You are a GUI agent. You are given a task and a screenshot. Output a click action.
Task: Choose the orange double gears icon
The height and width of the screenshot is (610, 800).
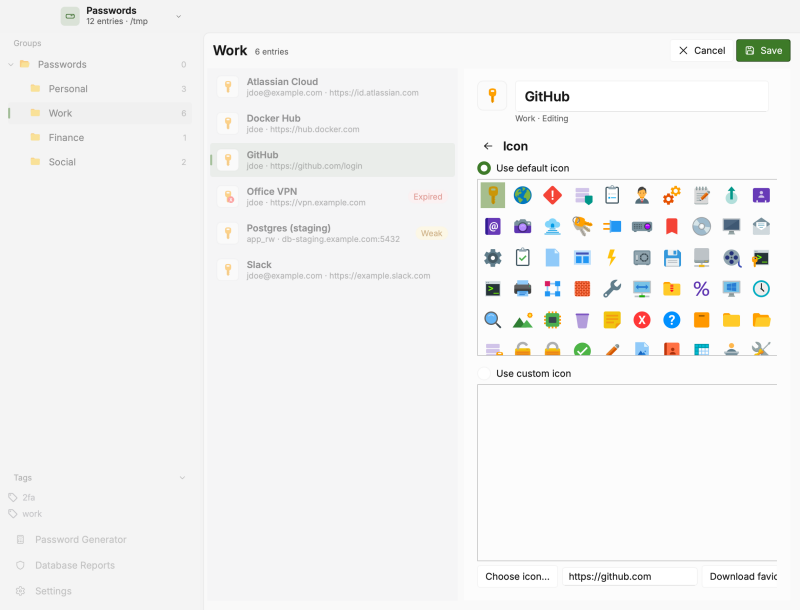point(672,195)
